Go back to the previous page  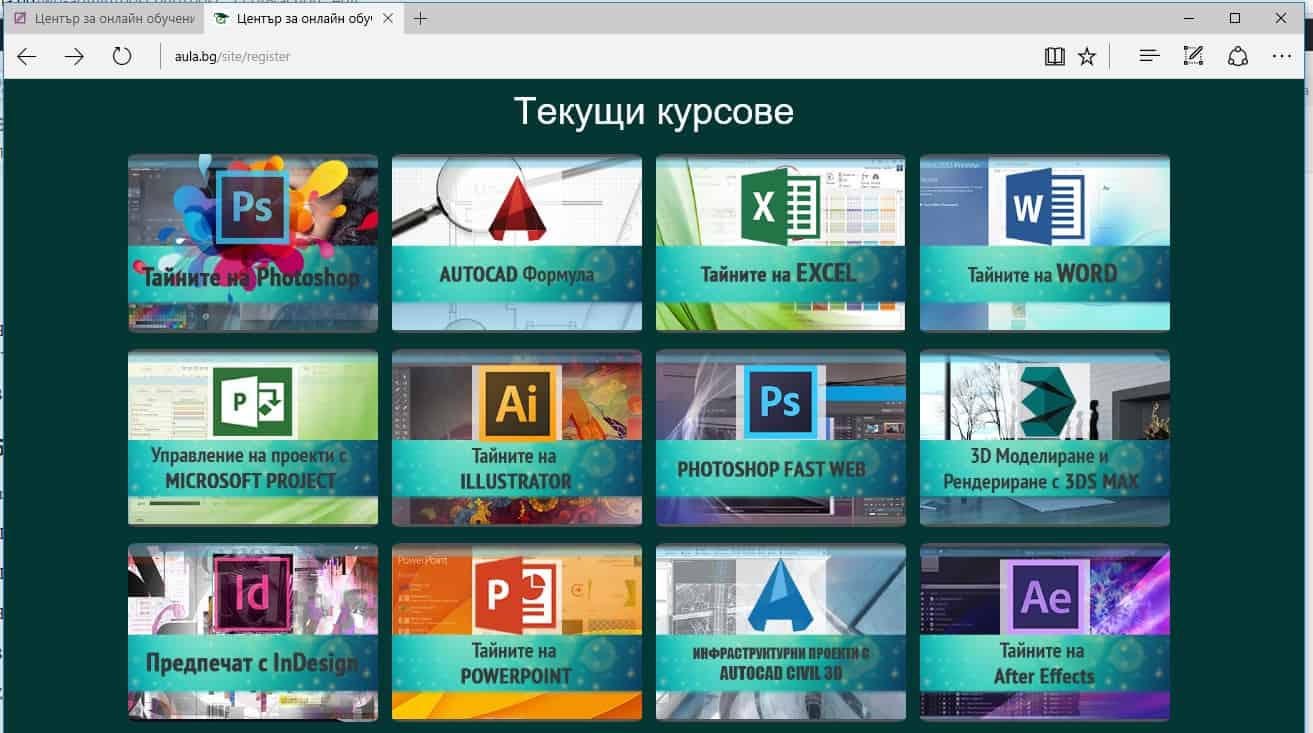(x=26, y=57)
